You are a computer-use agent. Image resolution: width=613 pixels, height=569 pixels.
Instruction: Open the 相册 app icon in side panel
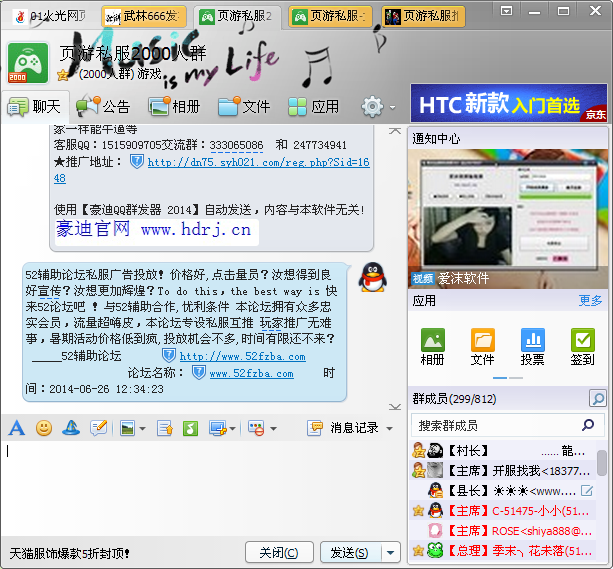click(x=432, y=346)
